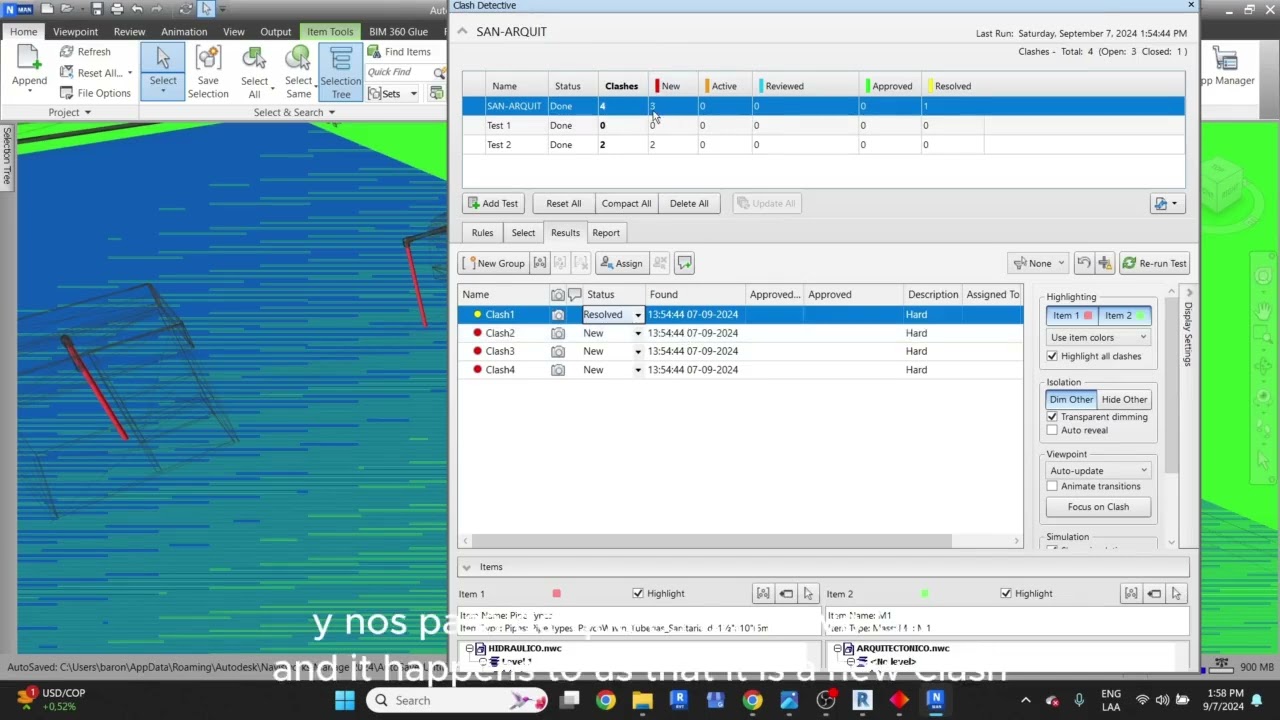Toggle Item 1 highlighting button

(1072, 316)
